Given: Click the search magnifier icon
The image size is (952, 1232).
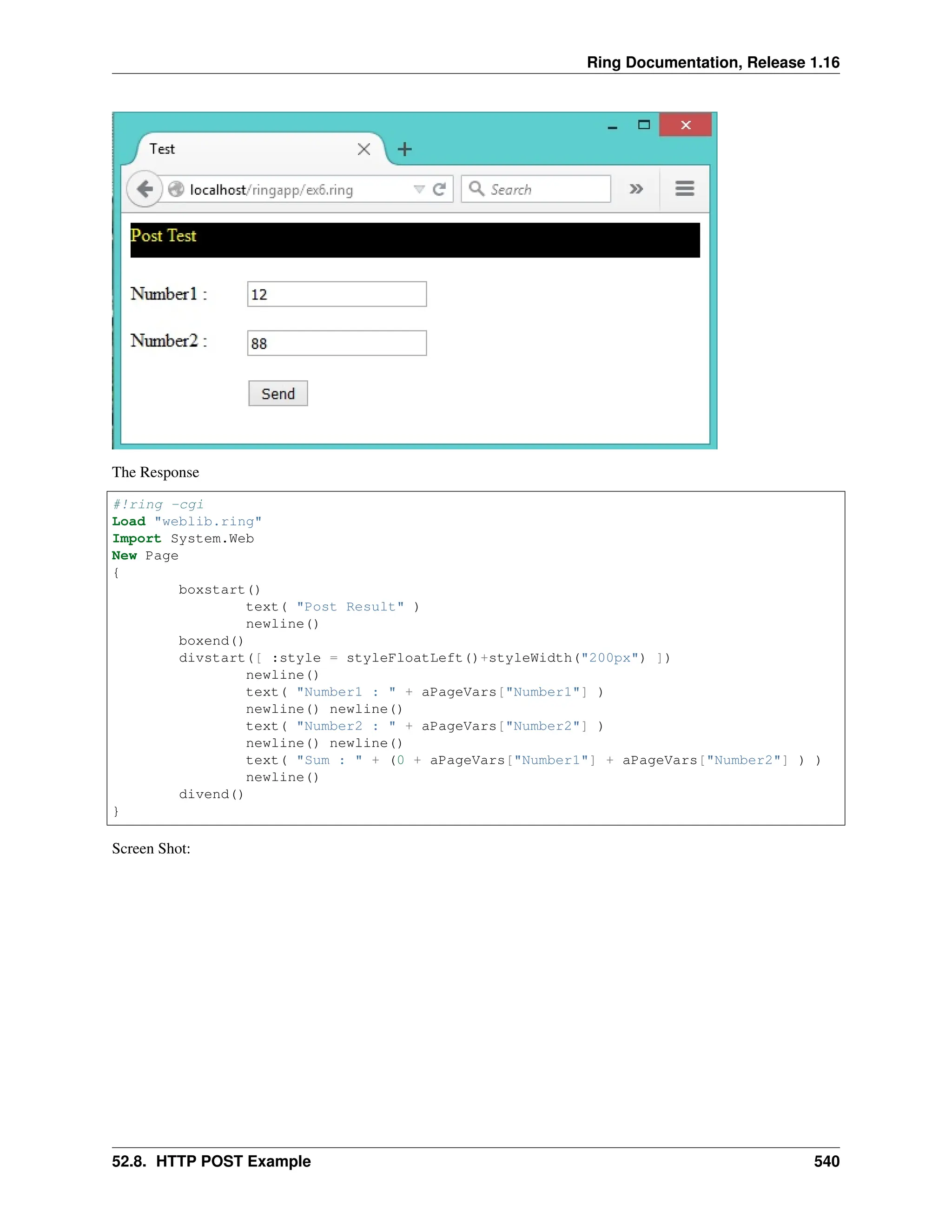Looking at the screenshot, I should tap(476, 188).
